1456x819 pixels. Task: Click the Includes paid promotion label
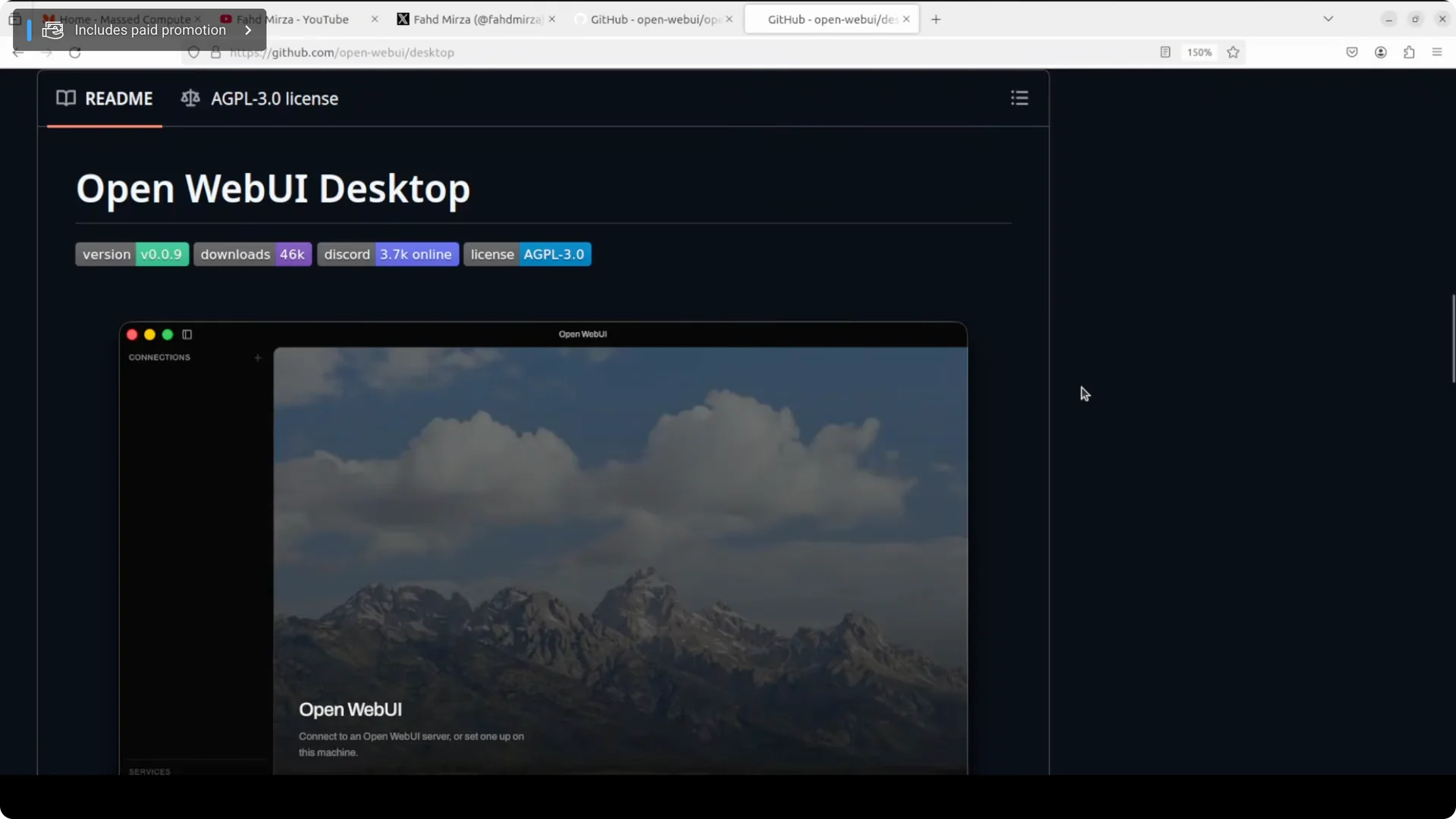point(150,30)
